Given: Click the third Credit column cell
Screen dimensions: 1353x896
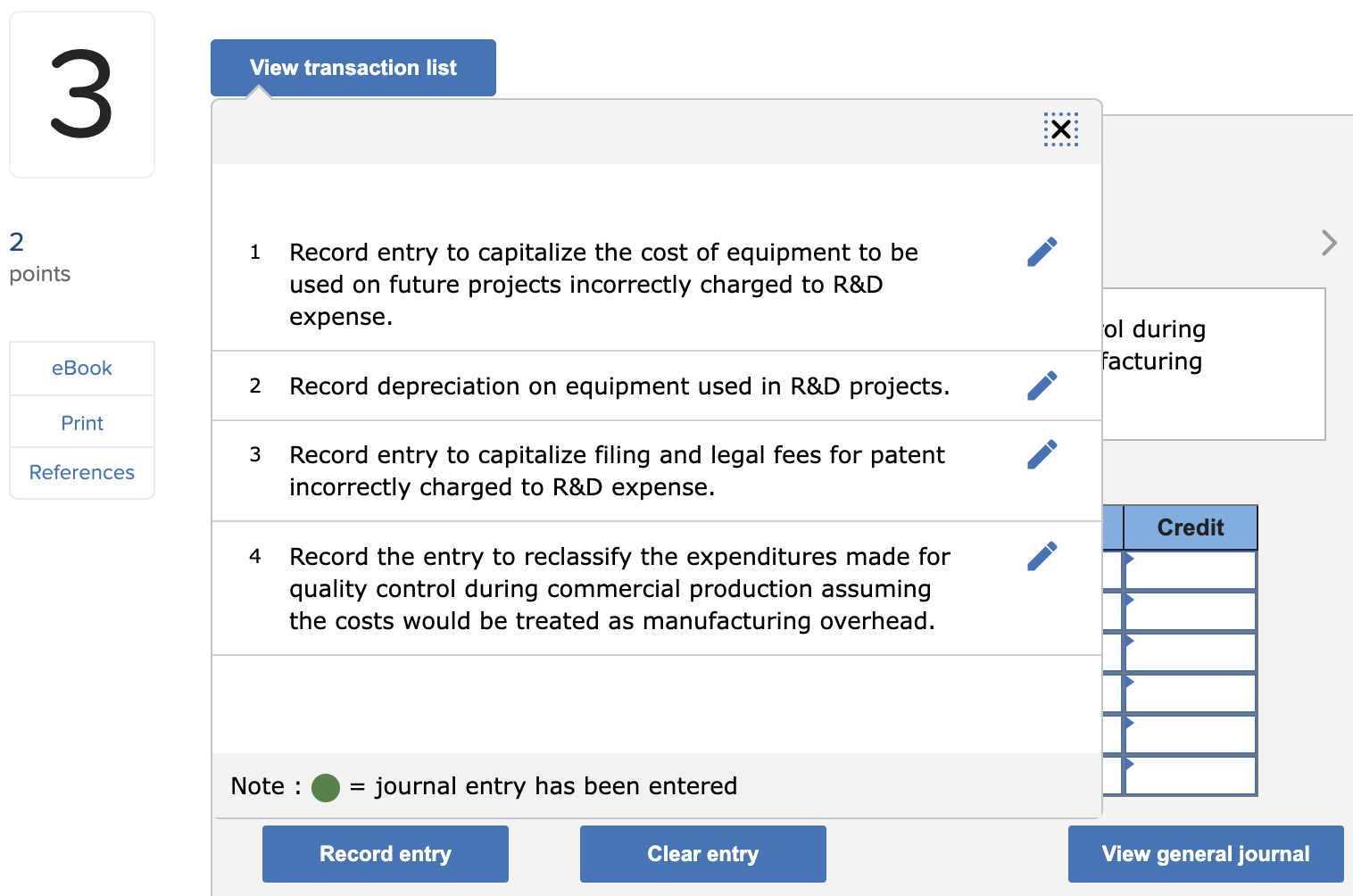Looking at the screenshot, I should point(1191,652).
